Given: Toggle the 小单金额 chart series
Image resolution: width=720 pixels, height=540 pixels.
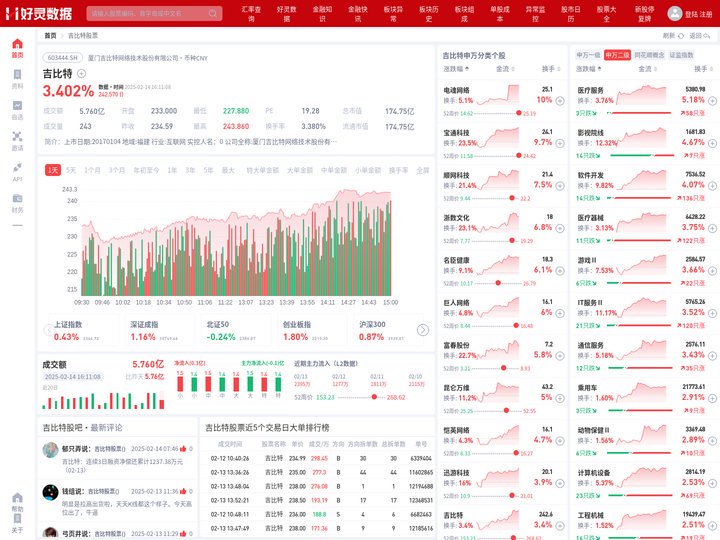Looking at the screenshot, I should point(368,170).
